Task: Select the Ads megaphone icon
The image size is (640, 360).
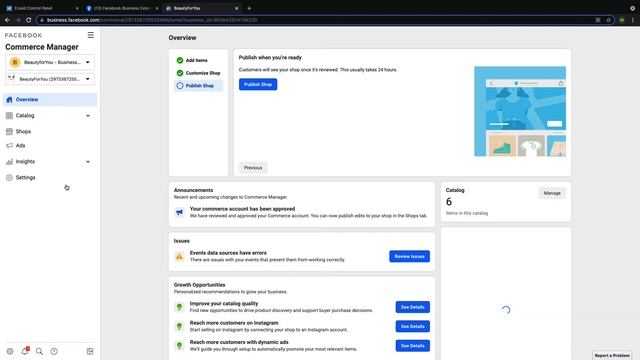Action: click(9, 146)
